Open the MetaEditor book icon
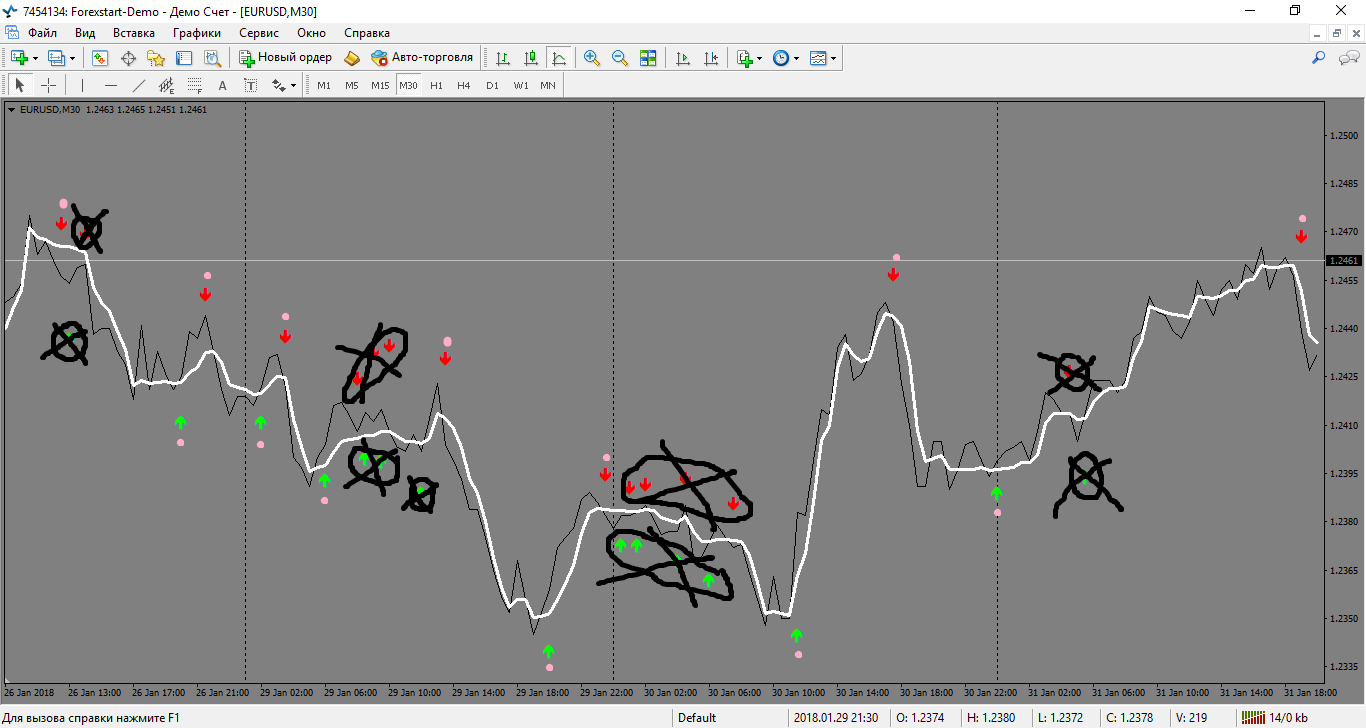The image size is (1366, 728). click(352, 58)
